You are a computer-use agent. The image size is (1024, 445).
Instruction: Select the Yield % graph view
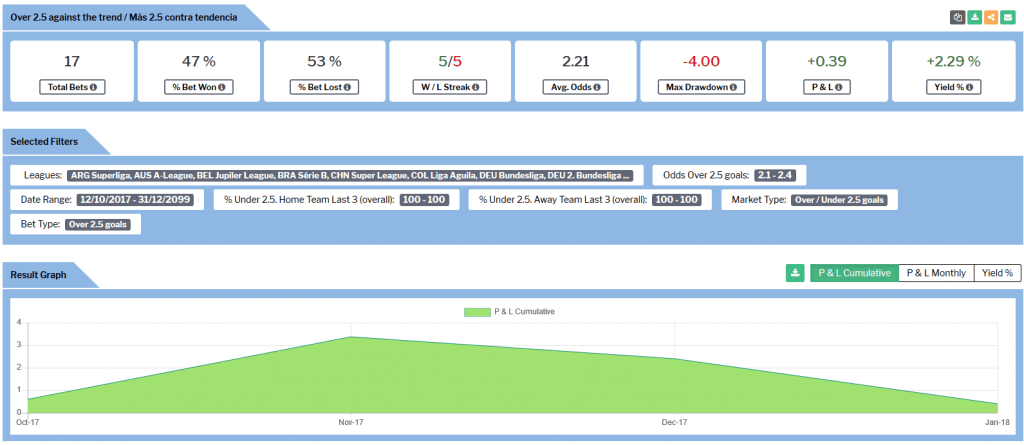pyautogui.click(x=996, y=272)
